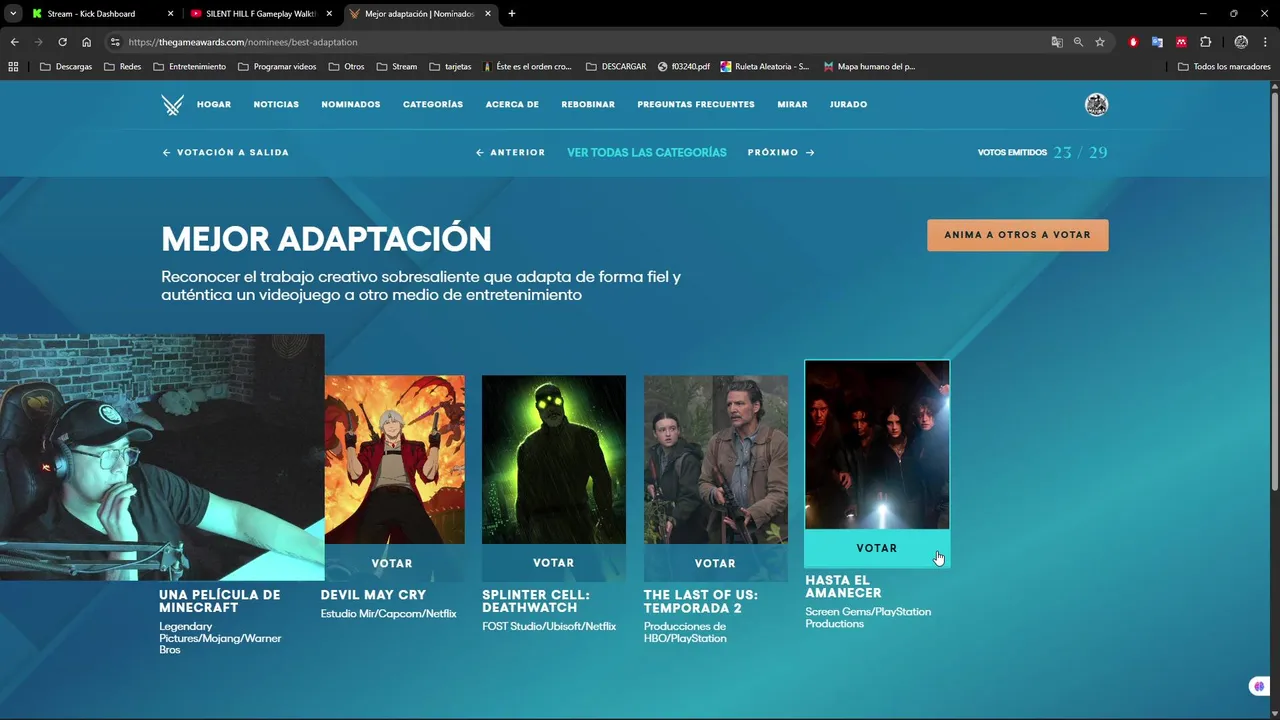Viewport: 1280px width, 720px height.
Task: Open the DESCARGAR bookmark folder
Action: pyautogui.click(x=616, y=67)
